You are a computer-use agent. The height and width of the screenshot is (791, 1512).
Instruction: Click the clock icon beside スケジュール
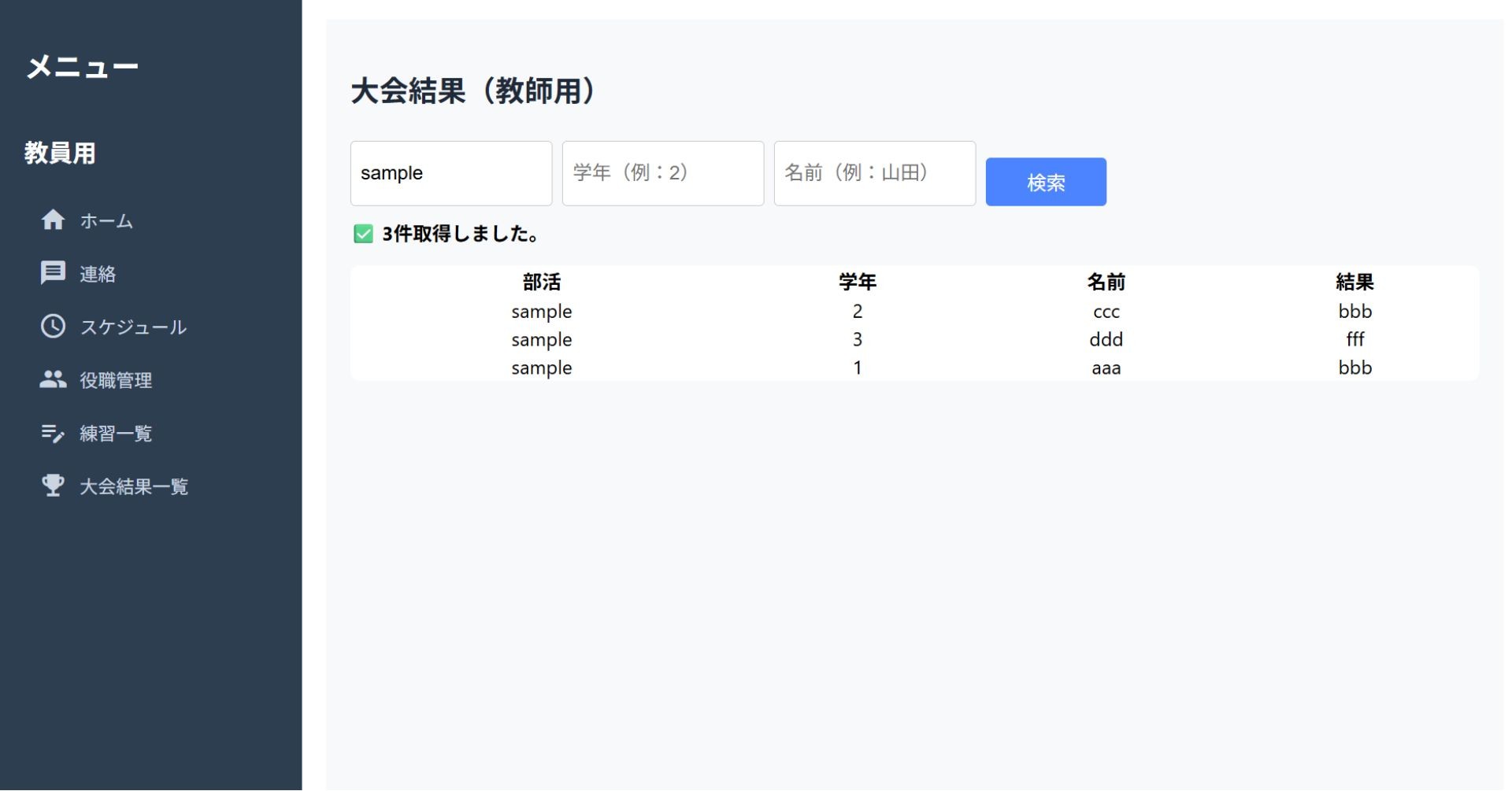click(x=53, y=327)
